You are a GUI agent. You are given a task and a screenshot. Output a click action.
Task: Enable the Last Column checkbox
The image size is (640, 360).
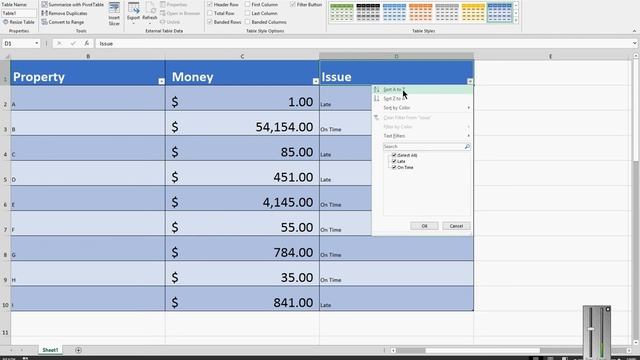point(248,13)
